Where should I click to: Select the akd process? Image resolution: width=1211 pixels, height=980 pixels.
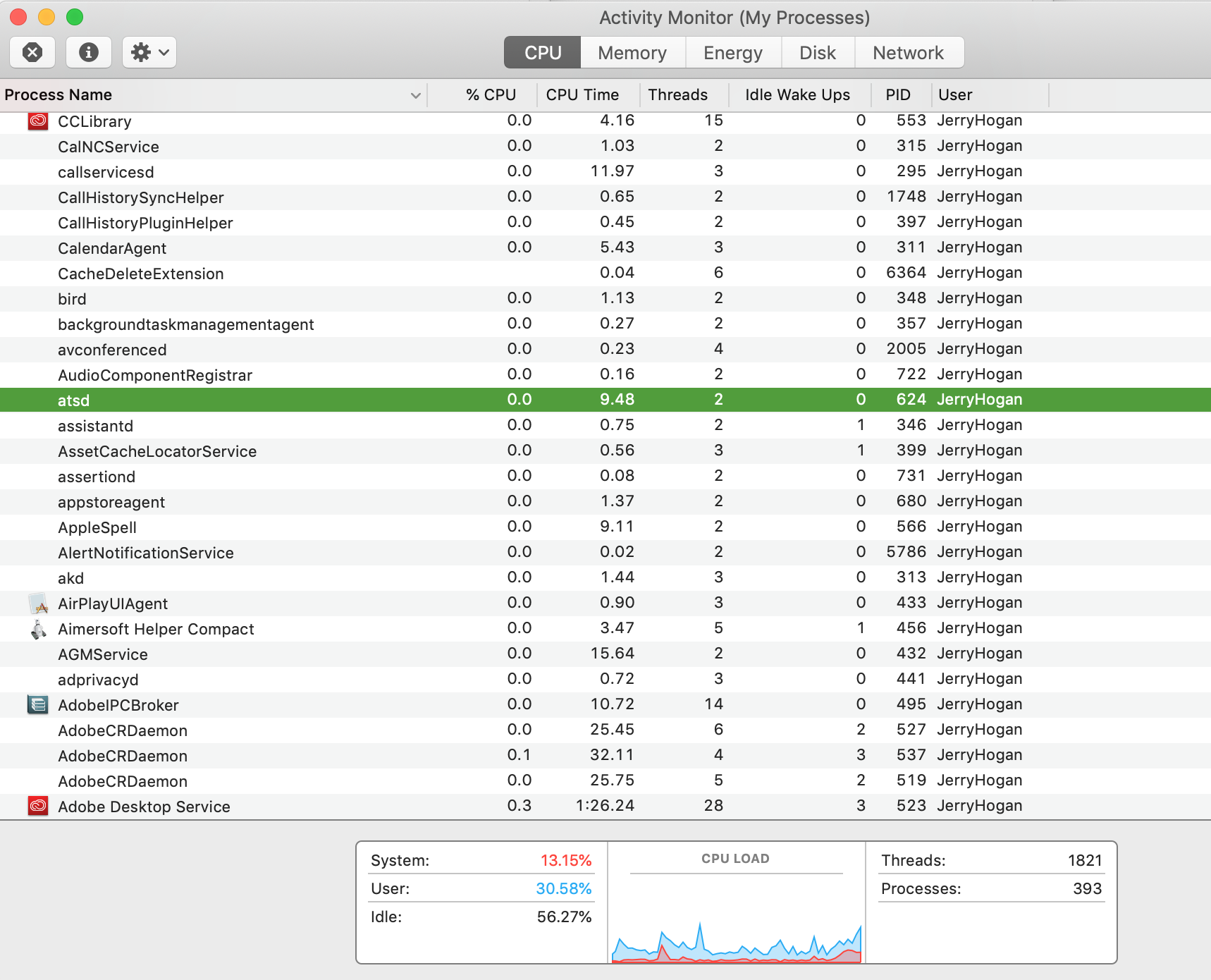pyautogui.click(x=605, y=578)
